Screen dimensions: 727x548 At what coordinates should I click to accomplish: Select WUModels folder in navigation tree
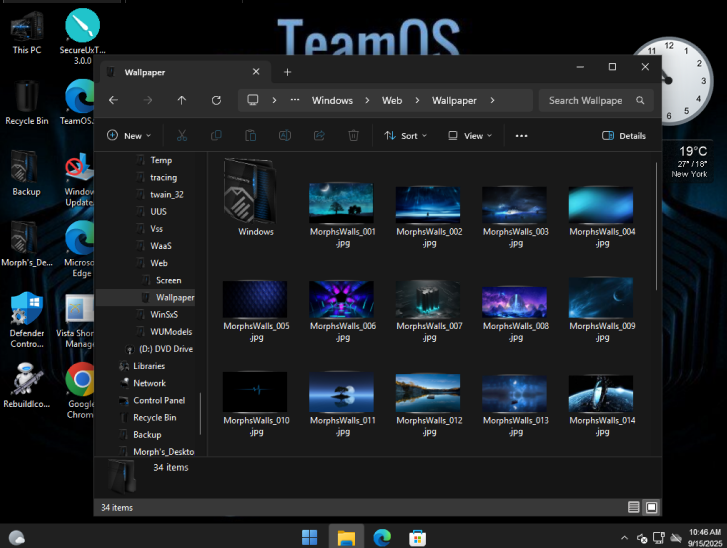[x=171, y=331]
